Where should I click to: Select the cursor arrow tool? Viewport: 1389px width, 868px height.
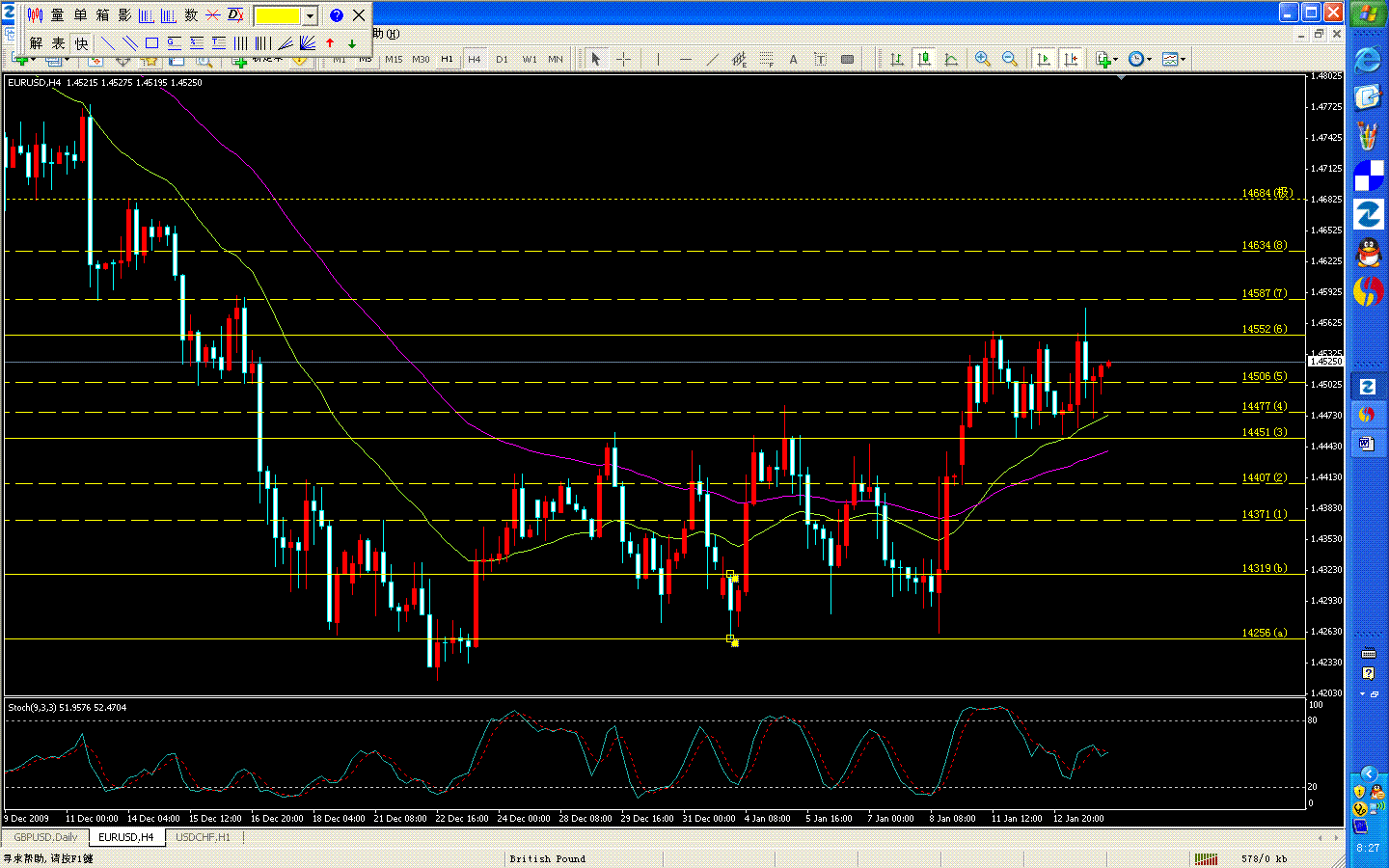pyautogui.click(x=596, y=60)
